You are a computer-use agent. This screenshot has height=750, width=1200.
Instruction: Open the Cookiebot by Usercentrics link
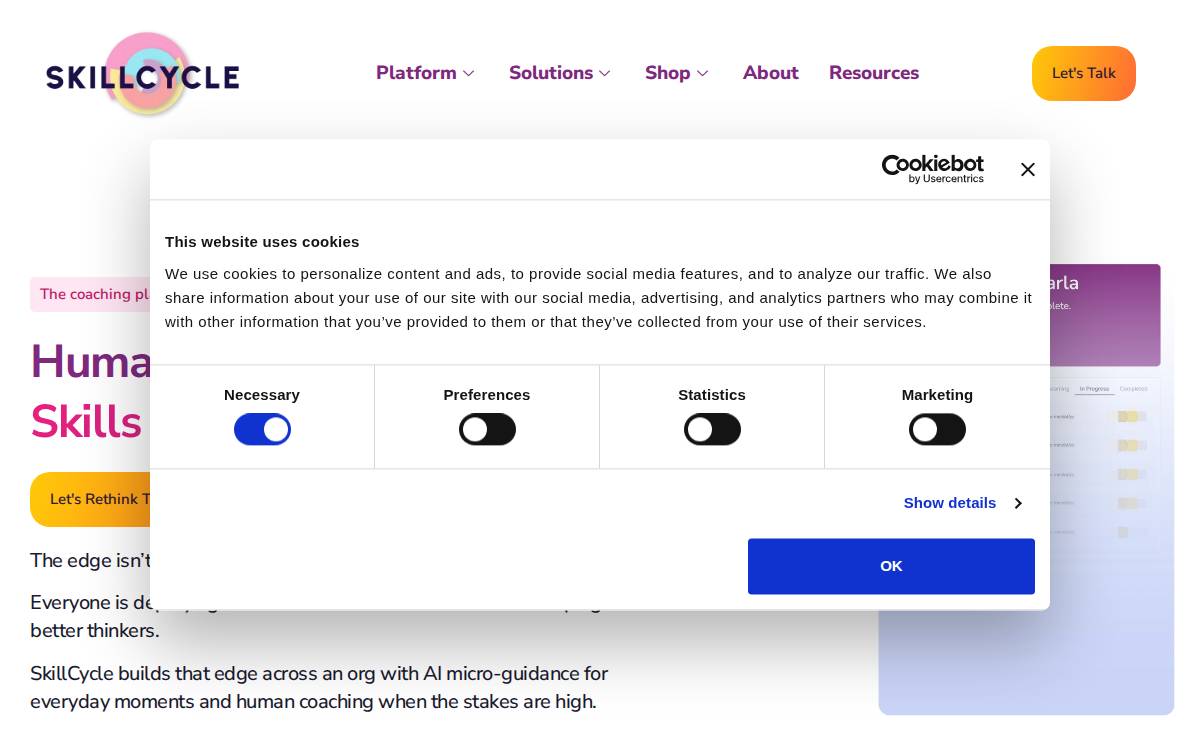tap(933, 169)
